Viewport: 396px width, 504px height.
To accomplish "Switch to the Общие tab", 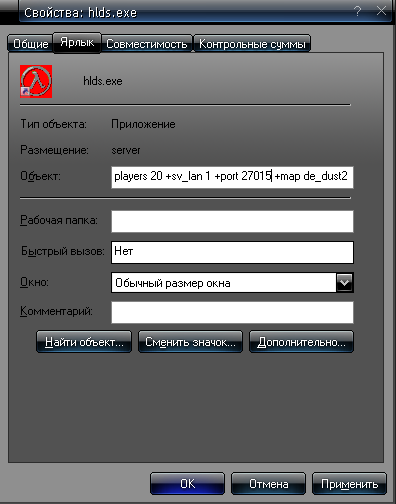I will (x=30, y=44).
